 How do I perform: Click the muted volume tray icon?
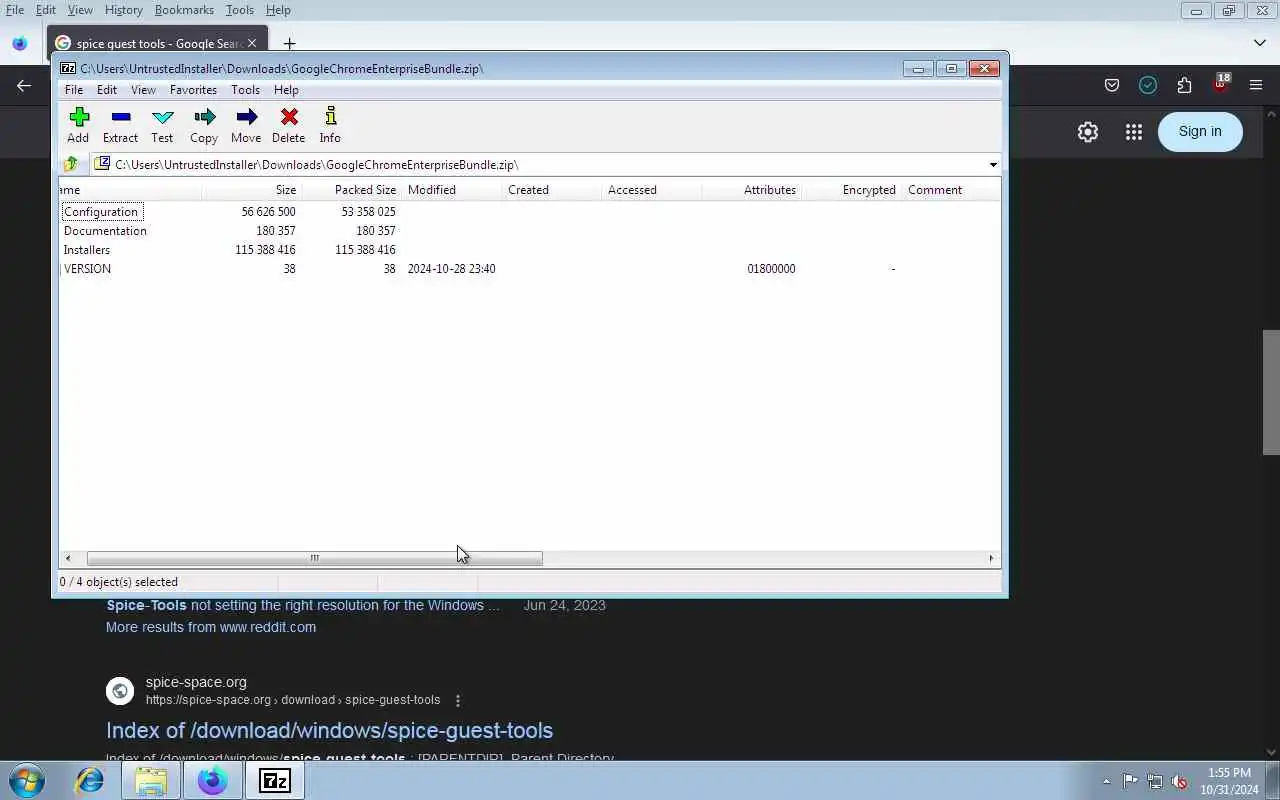click(1180, 781)
